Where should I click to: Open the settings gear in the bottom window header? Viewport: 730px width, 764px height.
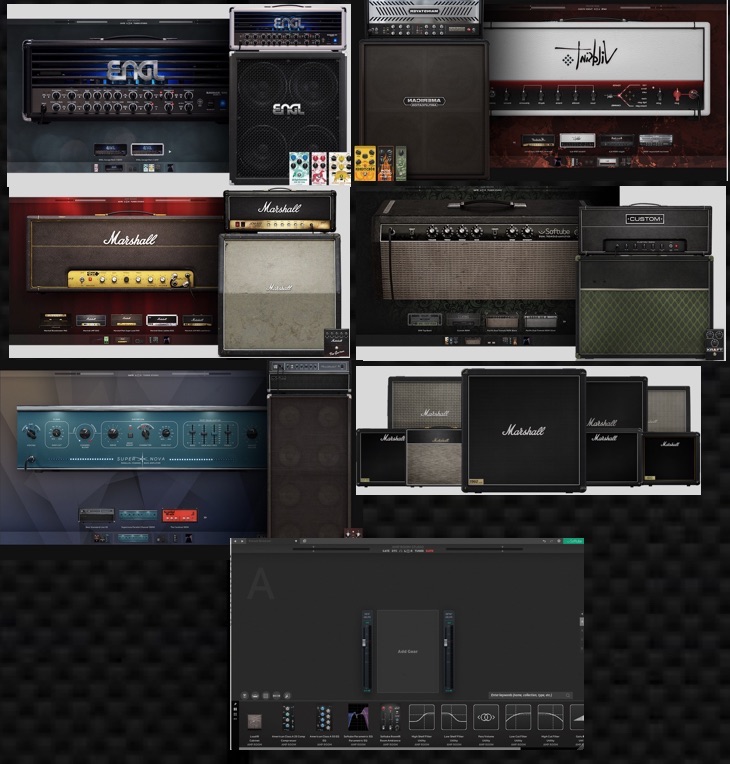pyautogui.click(x=558, y=541)
